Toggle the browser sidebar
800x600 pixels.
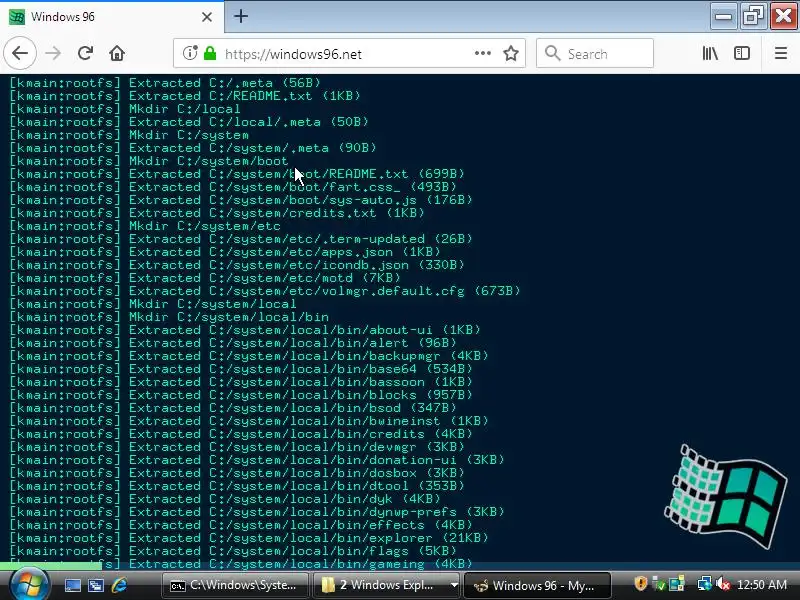742,53
